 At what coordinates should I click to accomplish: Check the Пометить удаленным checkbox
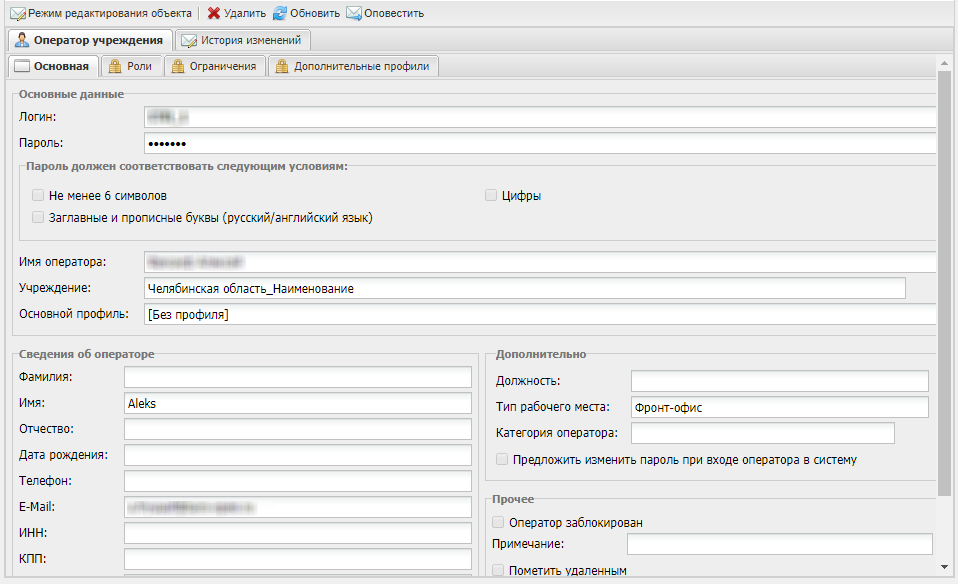pyautogui.click(x=499, y=570)
